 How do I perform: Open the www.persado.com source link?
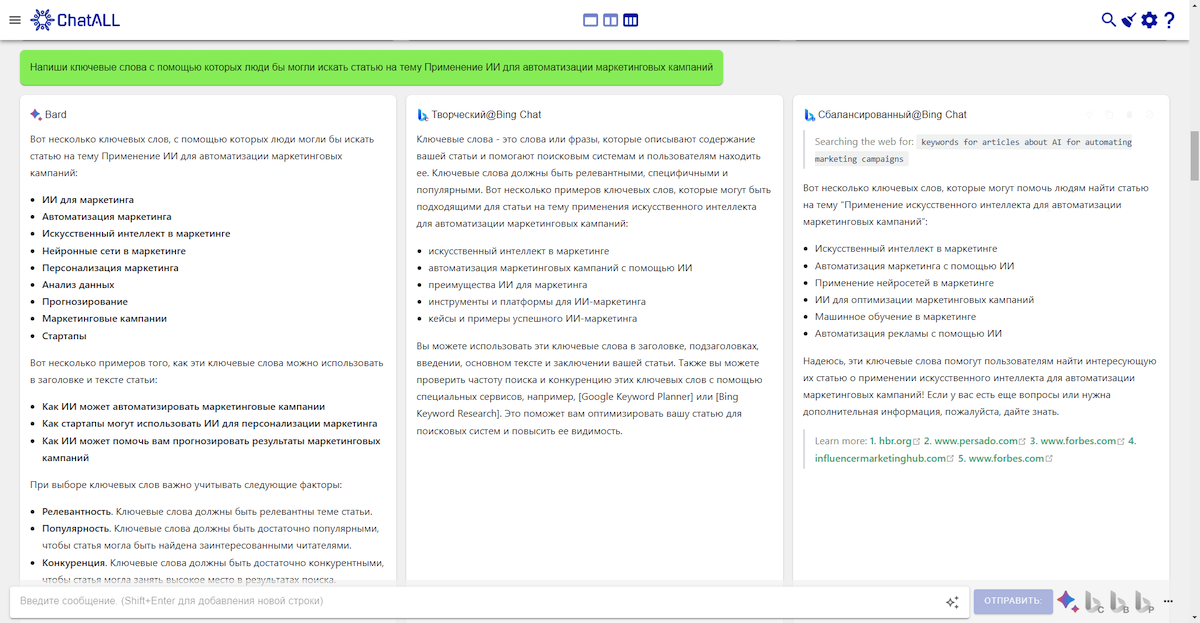pyautogui.click(x=975, y=441)
